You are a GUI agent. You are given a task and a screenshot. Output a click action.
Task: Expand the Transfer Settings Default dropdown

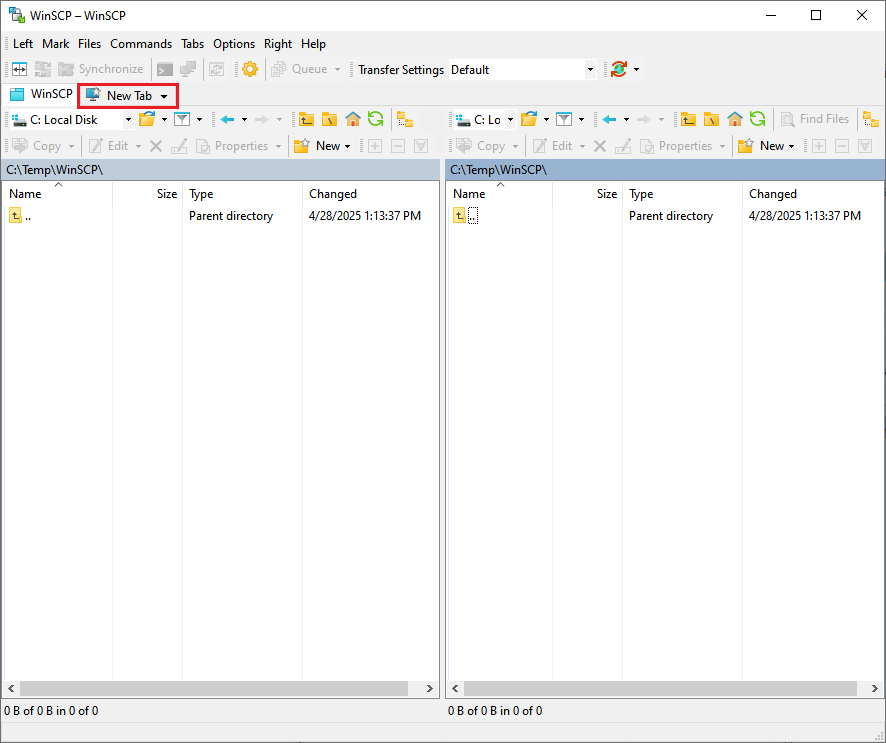tap(590, 70)
